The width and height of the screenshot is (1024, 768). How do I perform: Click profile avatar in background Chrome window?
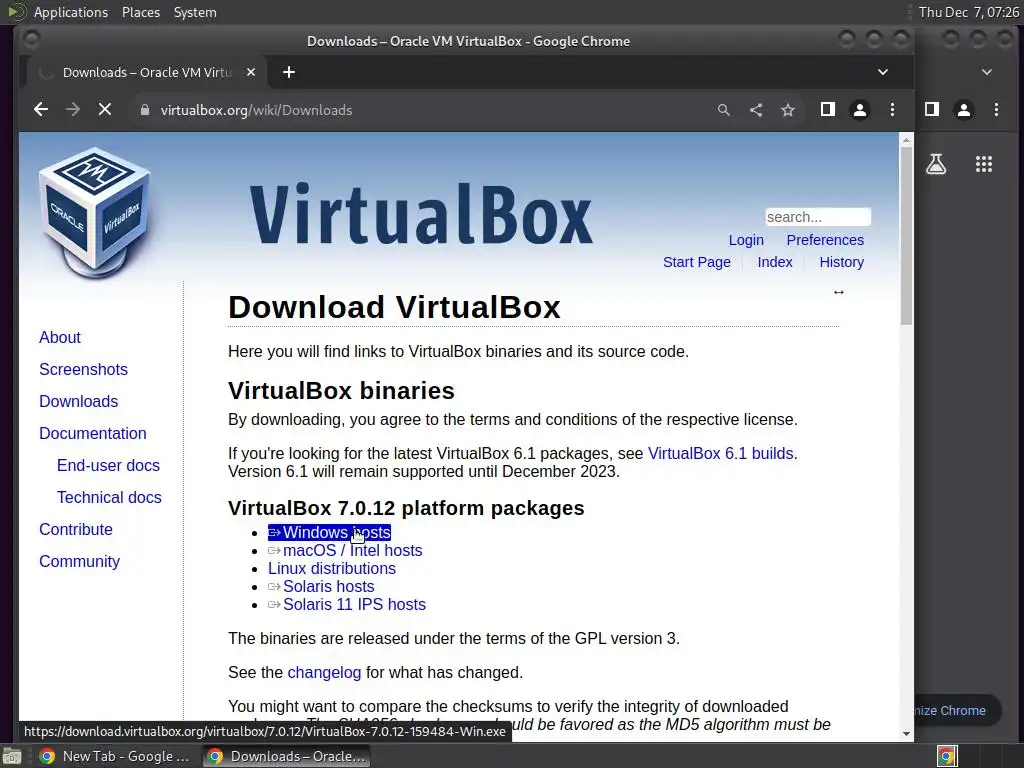(x=964, y=110)
